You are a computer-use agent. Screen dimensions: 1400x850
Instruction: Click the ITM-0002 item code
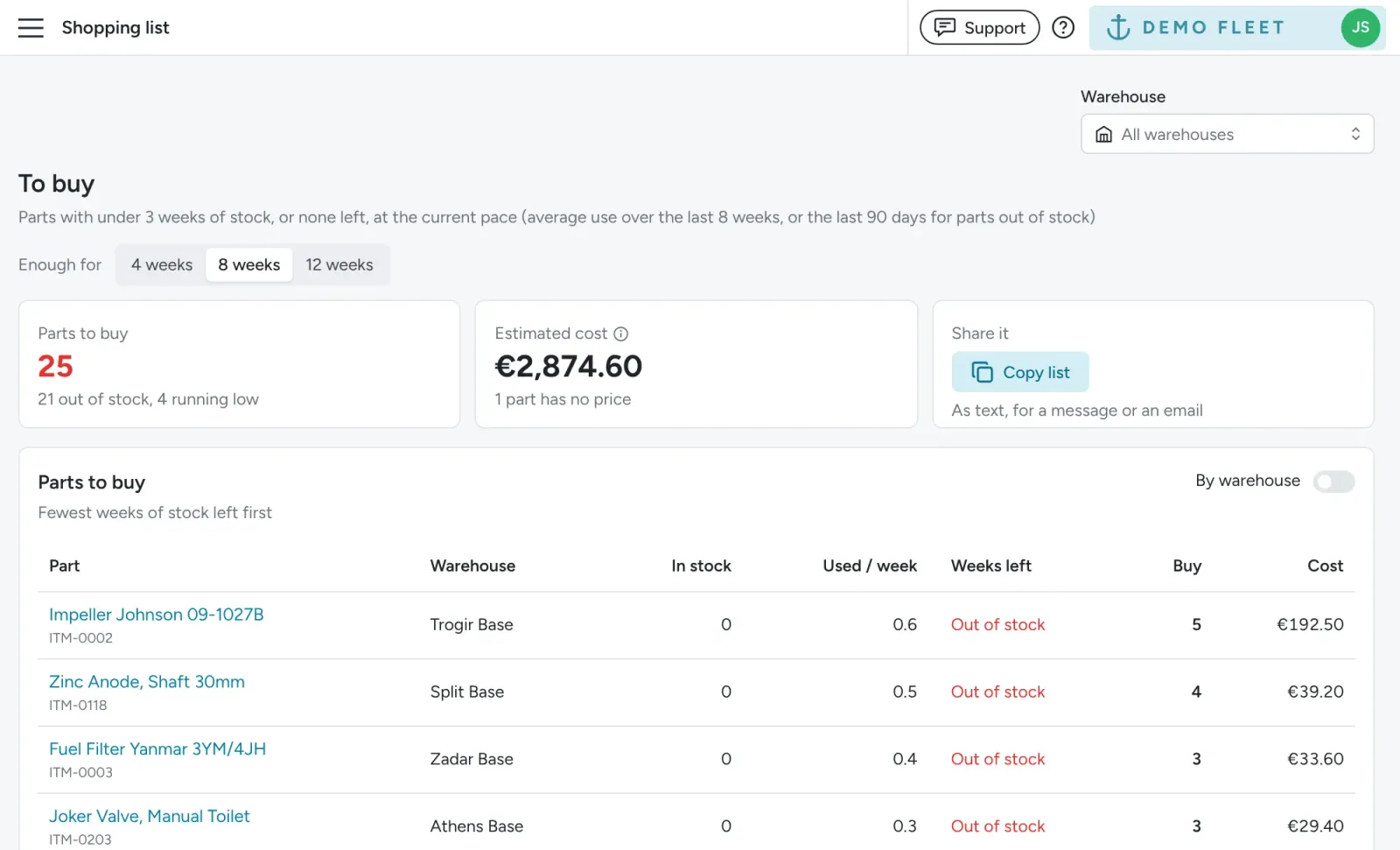[x=80, y=638]
